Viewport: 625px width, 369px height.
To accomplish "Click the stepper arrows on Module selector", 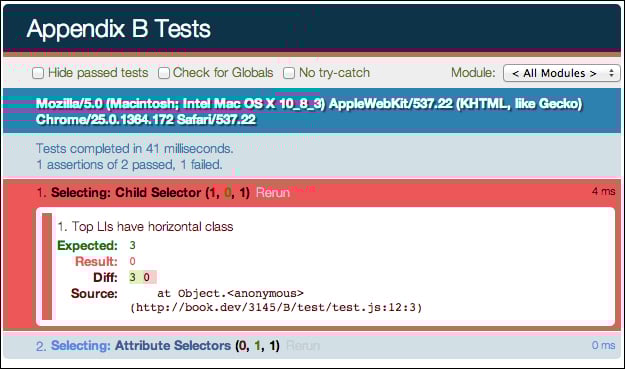I will [x=611, y=73].
